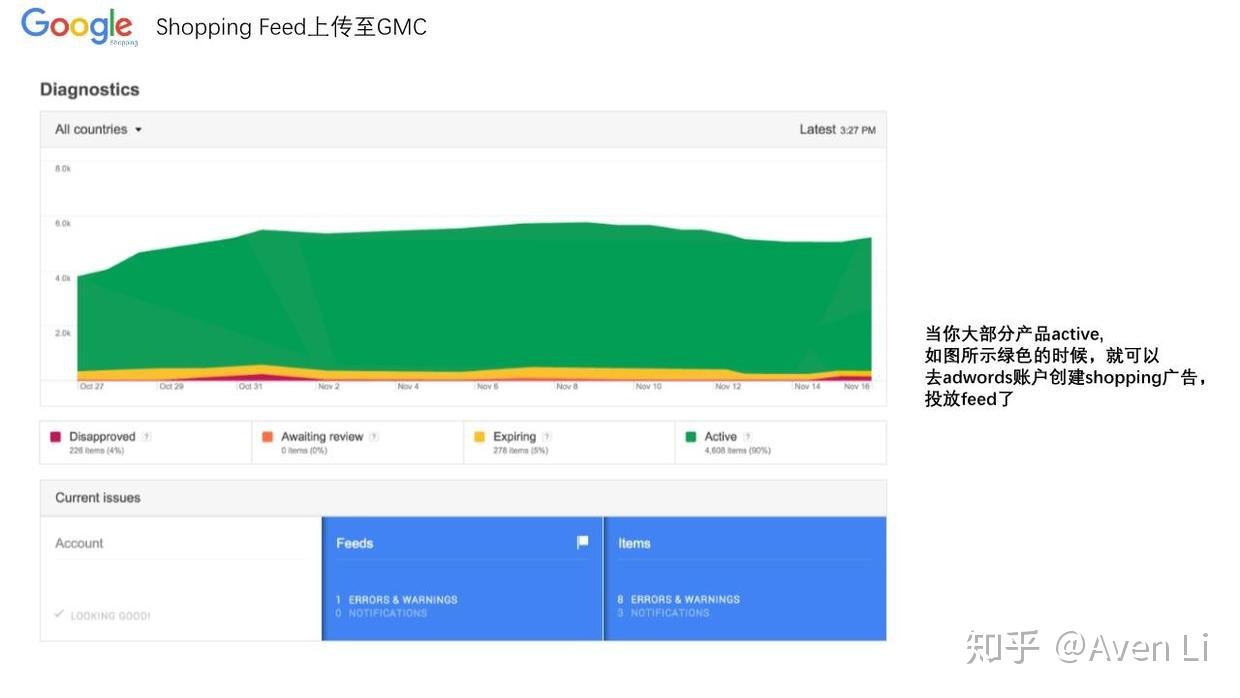Click the Nov 6 axis date
This screenshot has height=698, width=1240.
pos(487,386)
